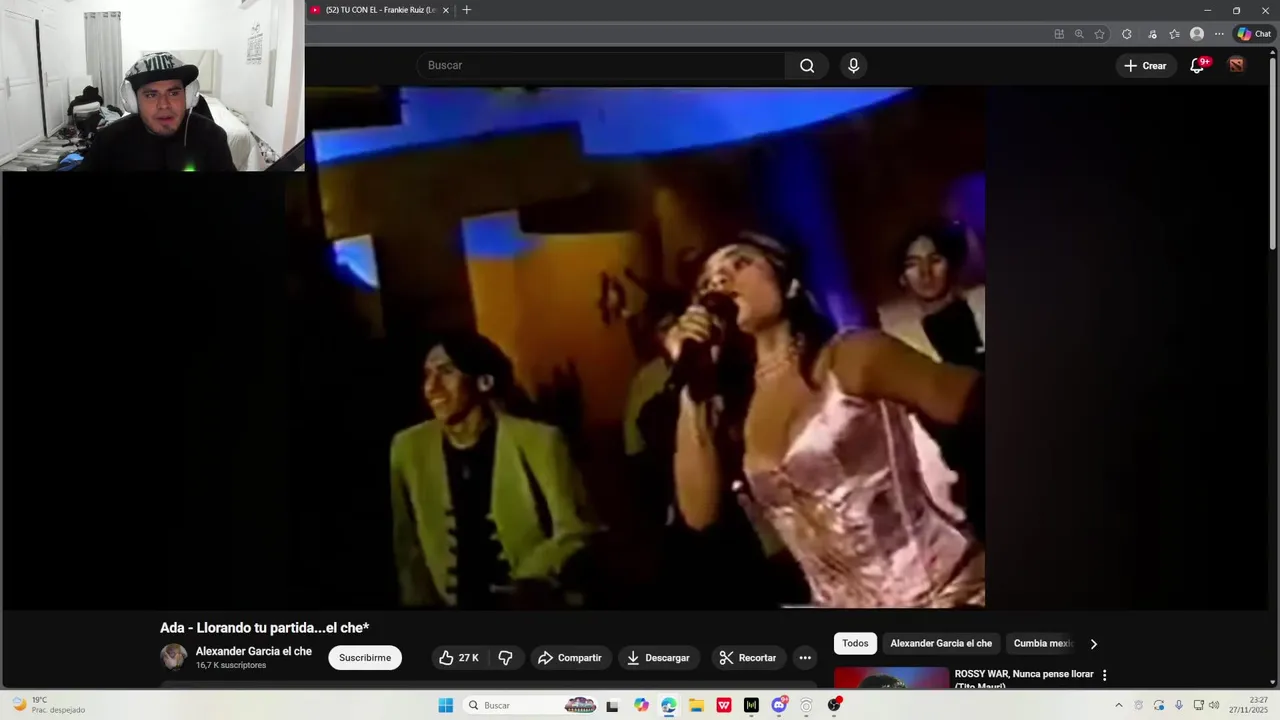Open Task View from taskbar

tap(612, 705)
